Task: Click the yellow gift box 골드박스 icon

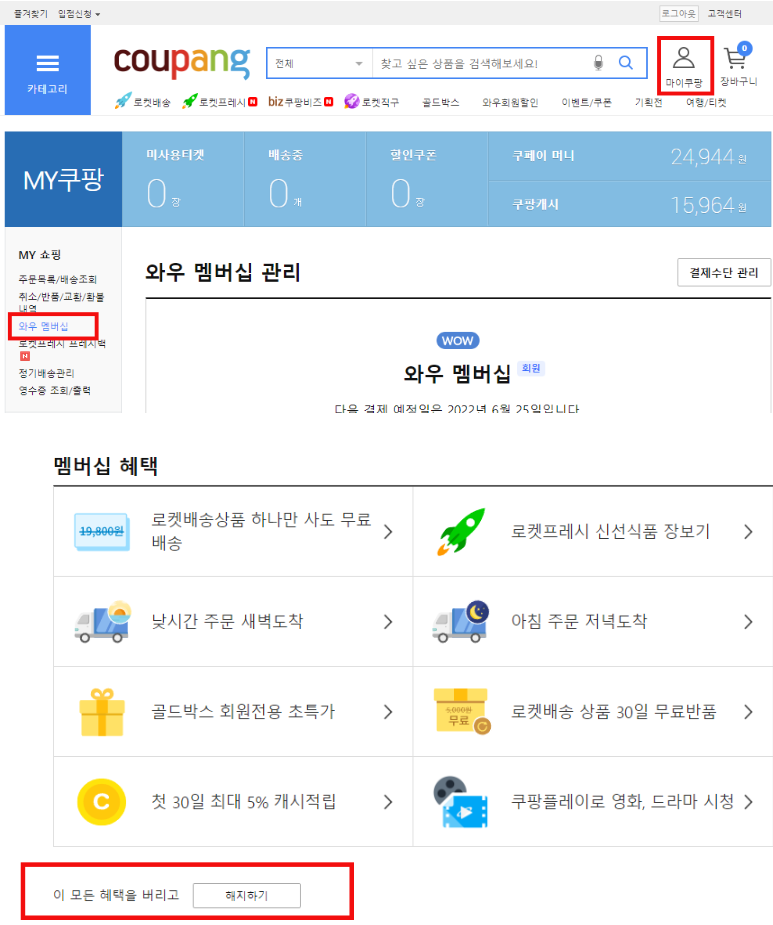Action: (102, 712)
